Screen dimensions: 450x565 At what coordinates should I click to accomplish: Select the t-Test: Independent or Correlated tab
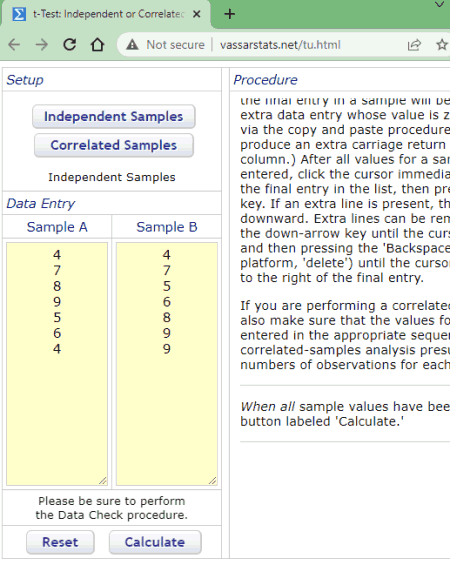point(106,14)
